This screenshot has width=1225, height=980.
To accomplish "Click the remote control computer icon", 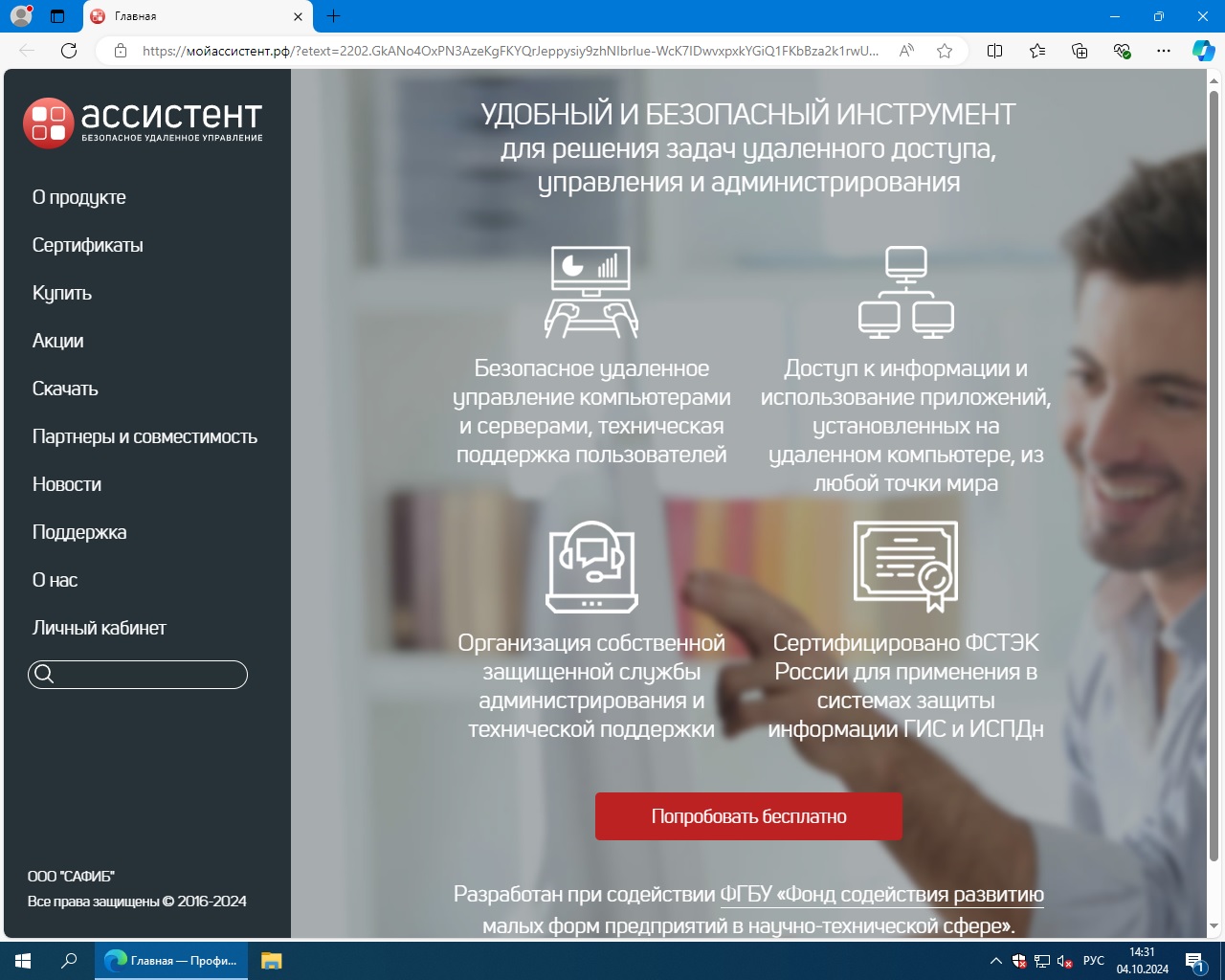I will pos(591,292).
